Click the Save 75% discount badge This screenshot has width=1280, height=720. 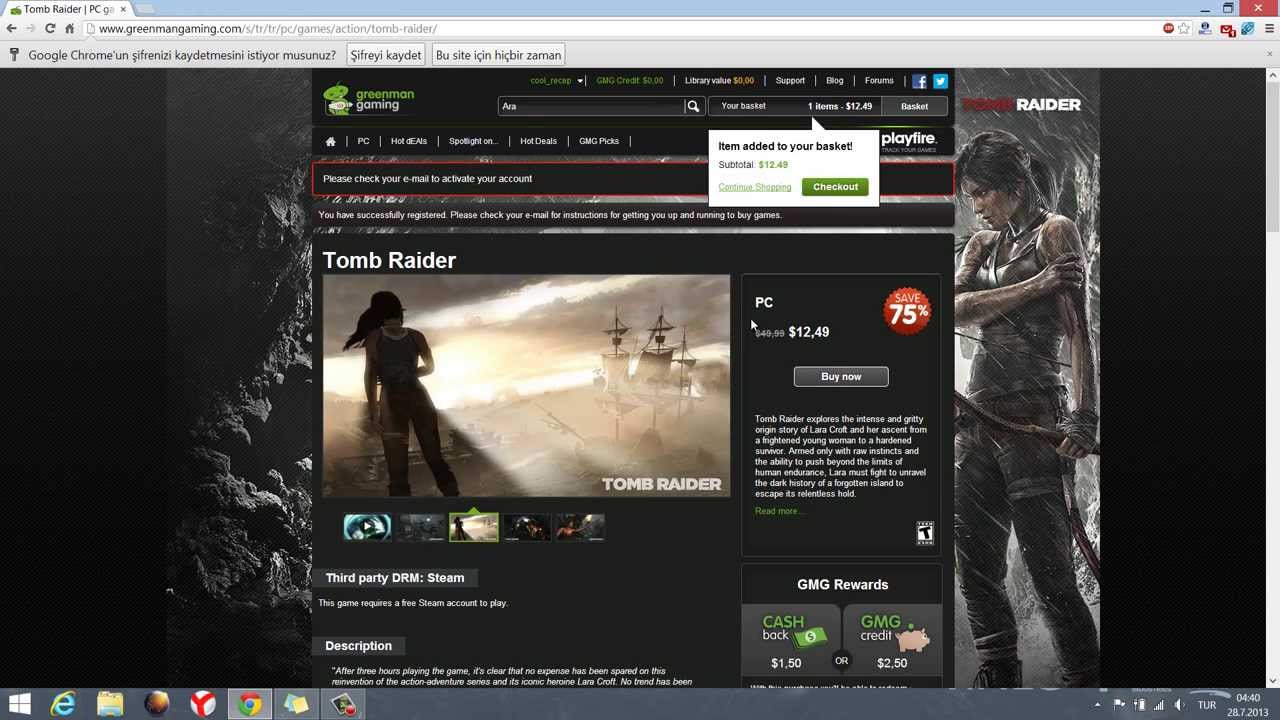pos(907,311)
